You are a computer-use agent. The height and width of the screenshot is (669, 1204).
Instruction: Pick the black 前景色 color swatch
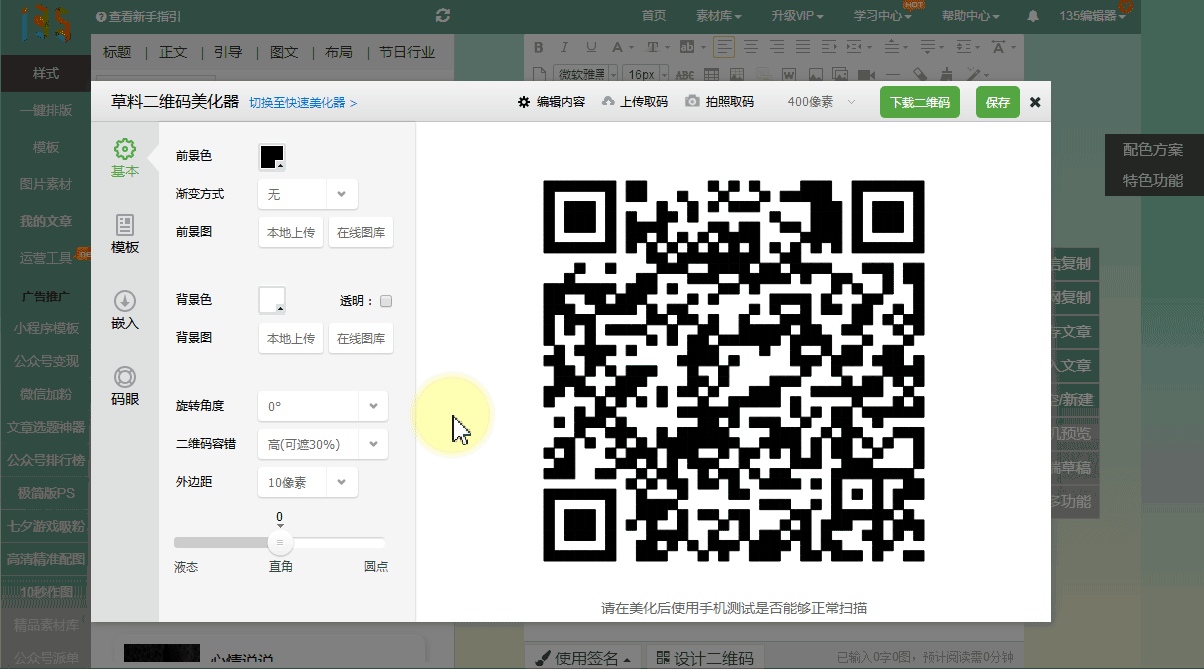tap(272, 157)
